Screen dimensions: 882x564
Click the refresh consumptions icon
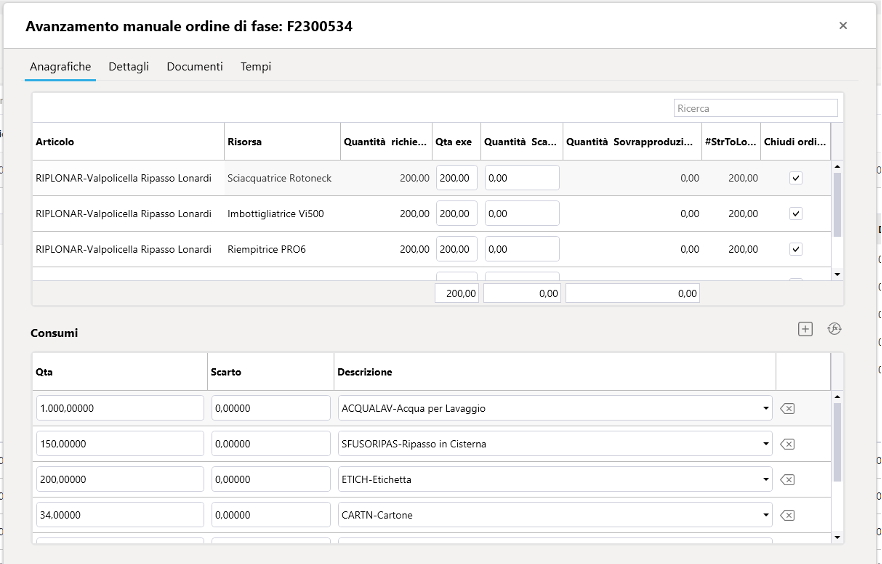834,329
